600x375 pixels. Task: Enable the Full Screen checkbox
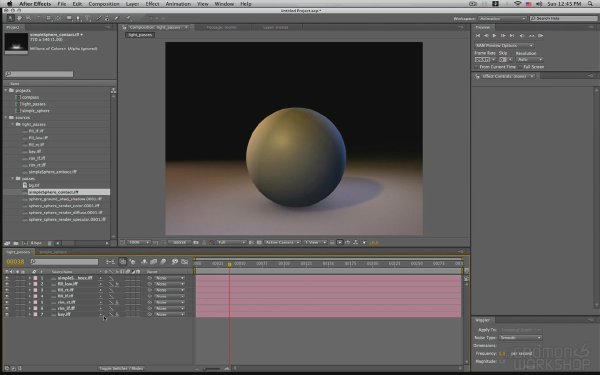521,67
